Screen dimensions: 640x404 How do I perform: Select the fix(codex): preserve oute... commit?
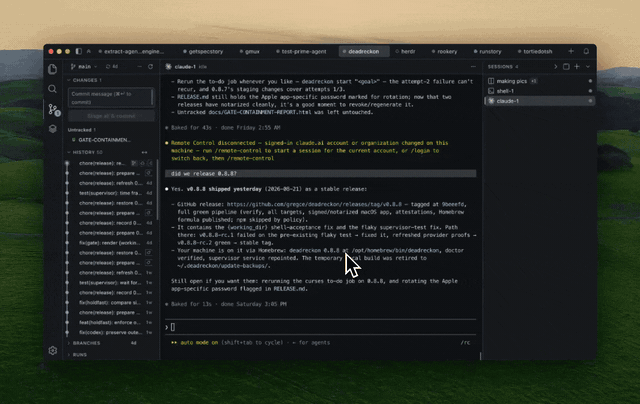[x=110, y=332]
